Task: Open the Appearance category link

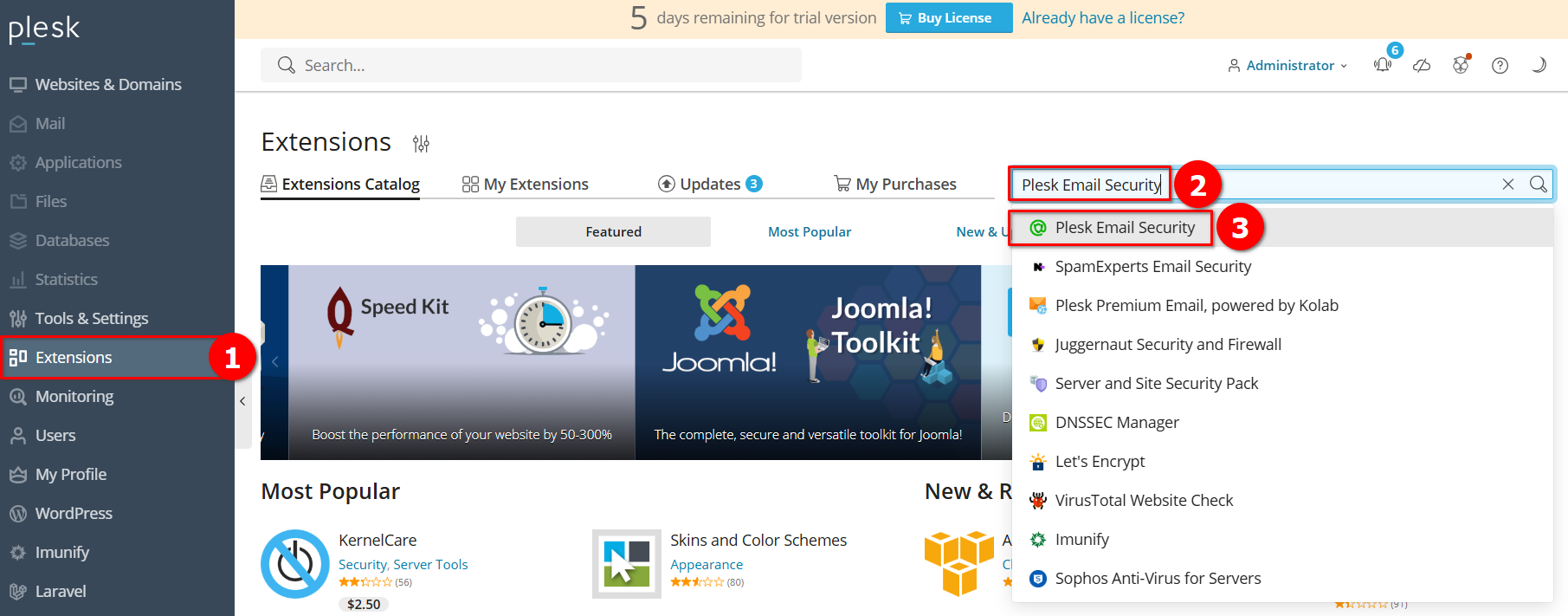Action: point(707,564)
